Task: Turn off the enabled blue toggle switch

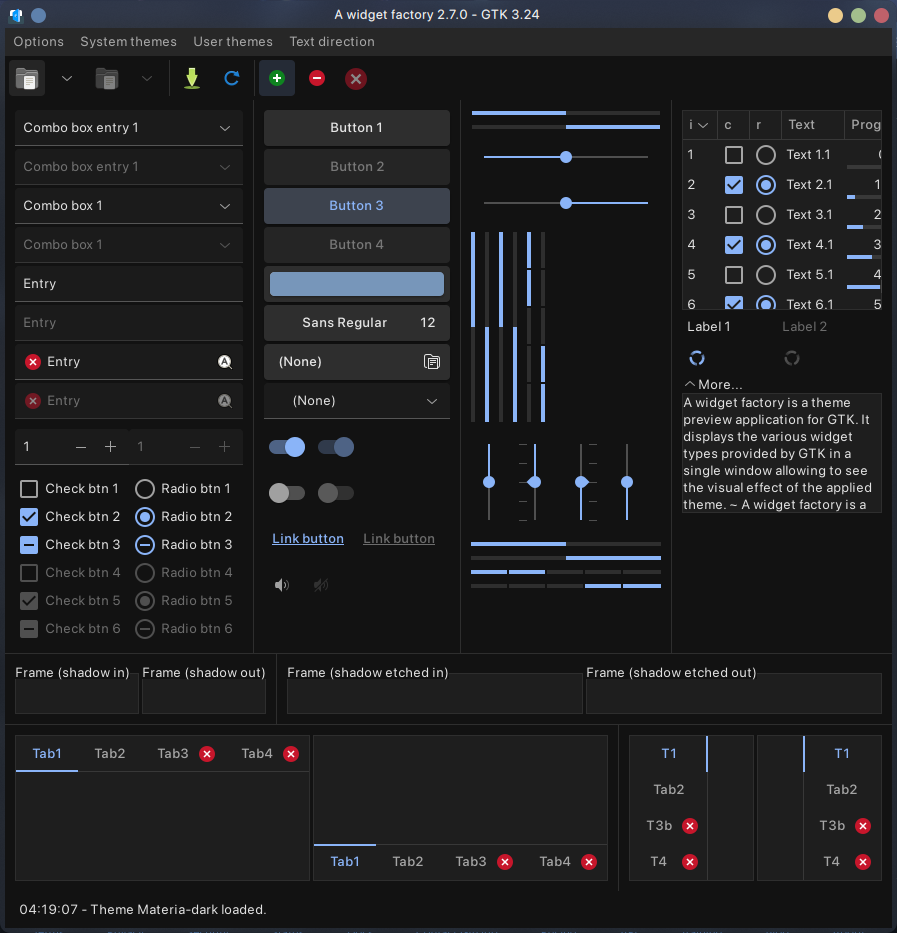Action: point(287,447)
